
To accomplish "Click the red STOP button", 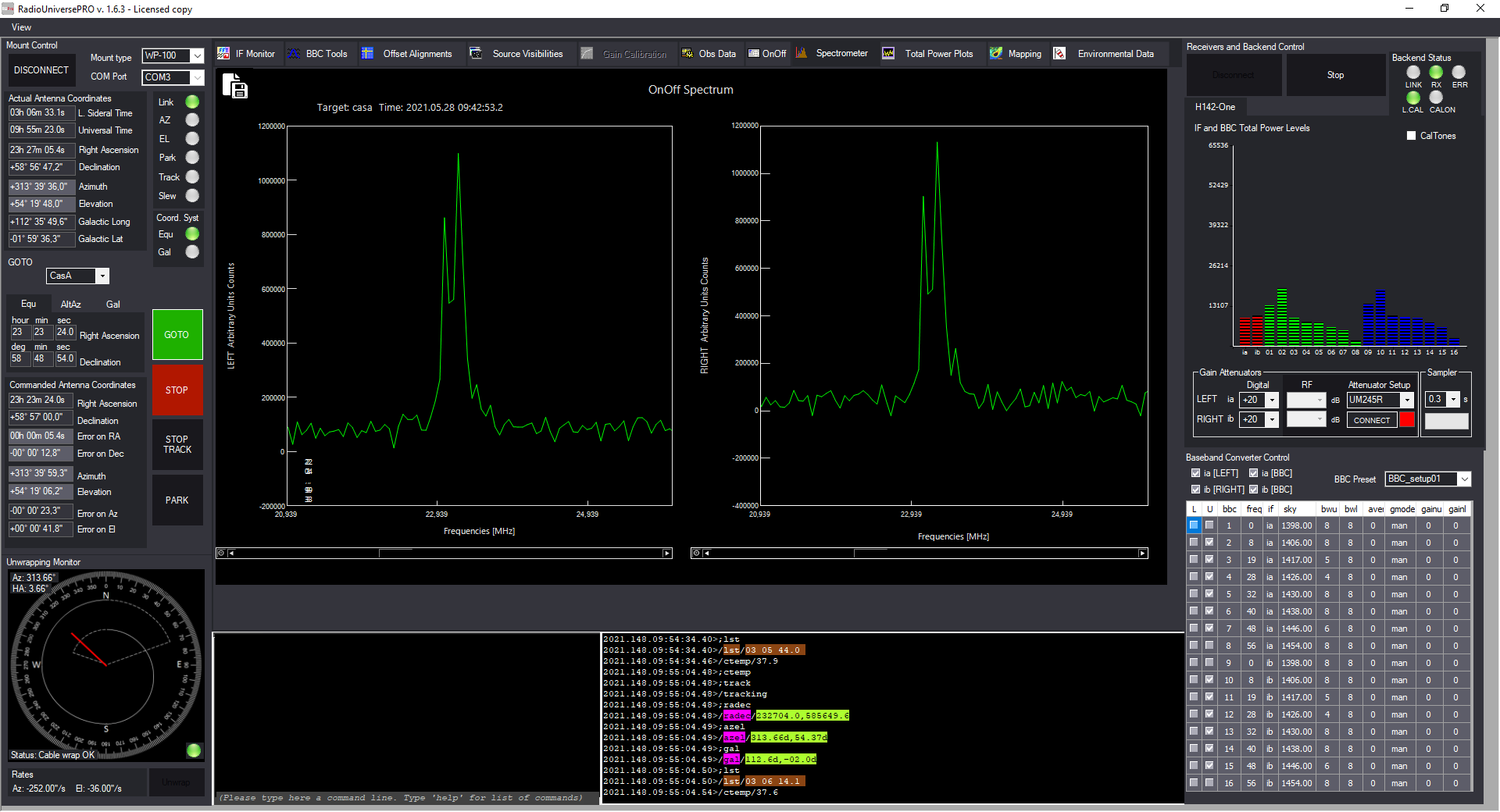I will click(x=177, y=390).
